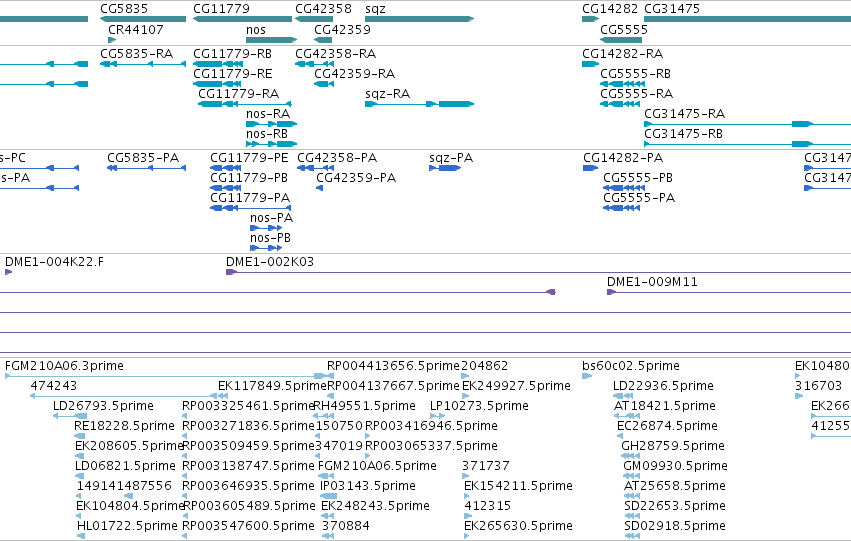Click the sqz gene feature bar
This screenshot has width=851, height=541.
pyautogui.click(x=420, y=19)
